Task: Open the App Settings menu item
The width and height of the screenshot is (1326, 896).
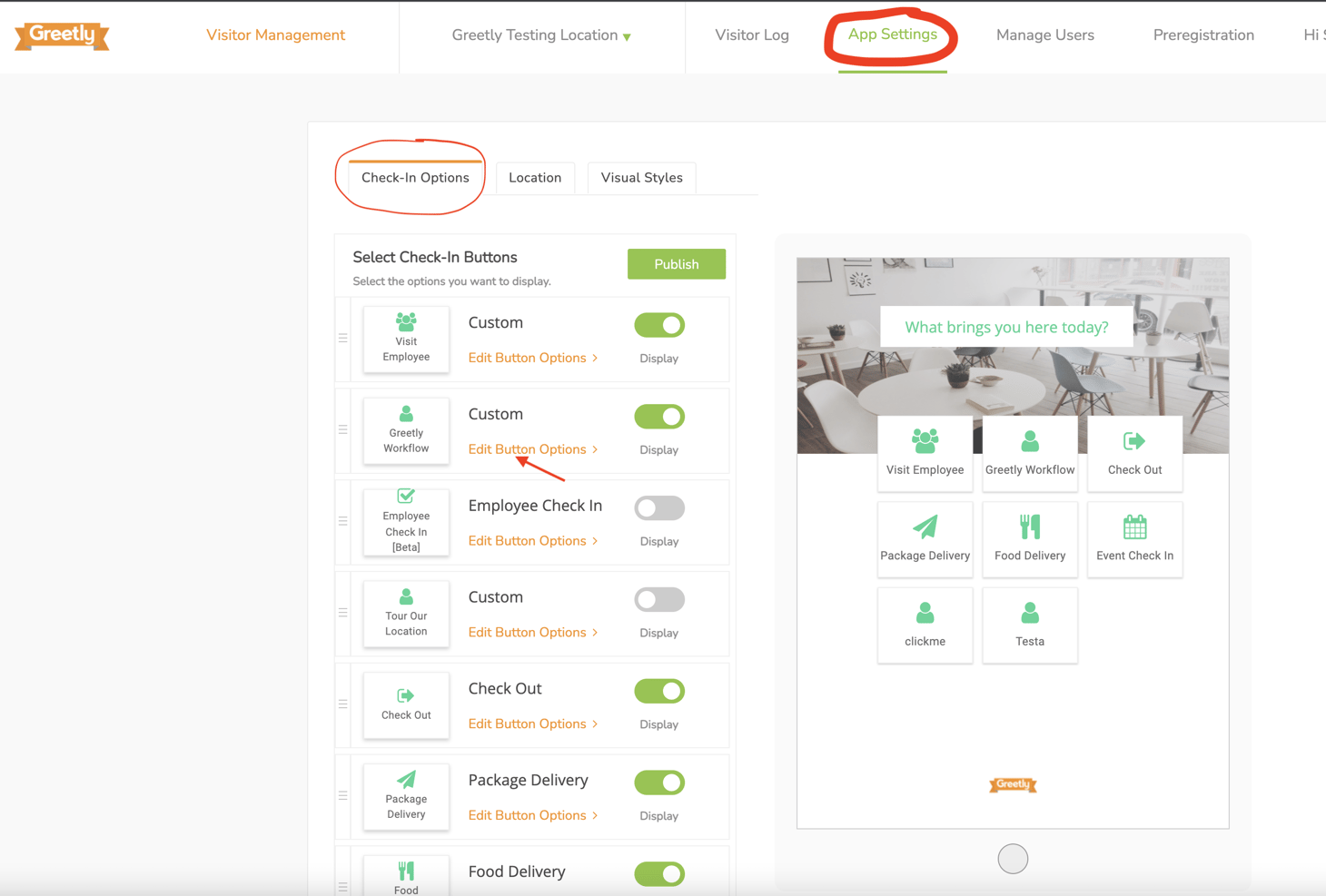Action: pos(893,34)
